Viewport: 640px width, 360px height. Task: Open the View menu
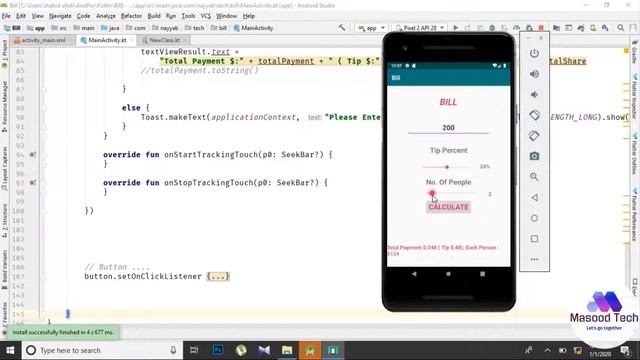tap(38, 16)
